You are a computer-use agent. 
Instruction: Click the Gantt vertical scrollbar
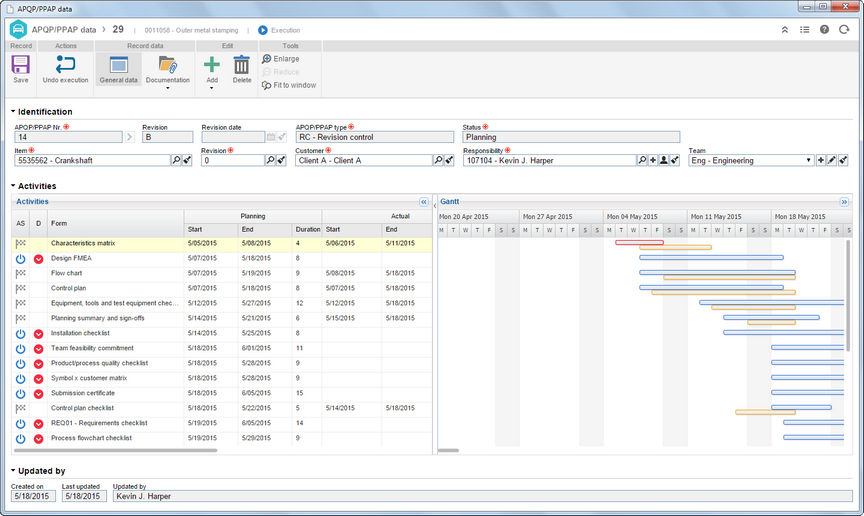click(x=849, y=295)
